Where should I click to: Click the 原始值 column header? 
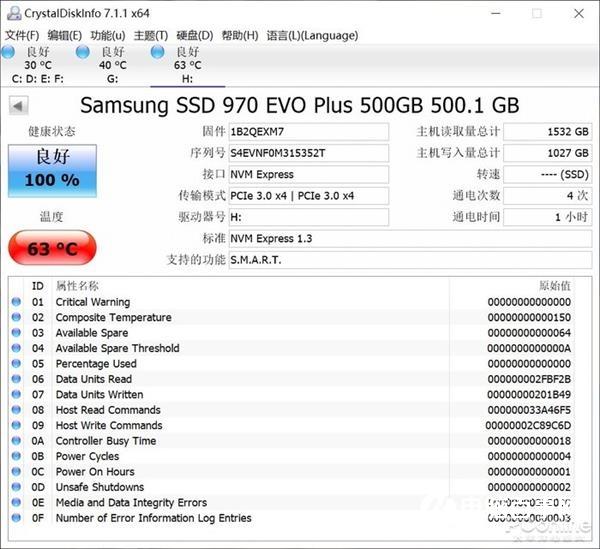pos(555,286)
